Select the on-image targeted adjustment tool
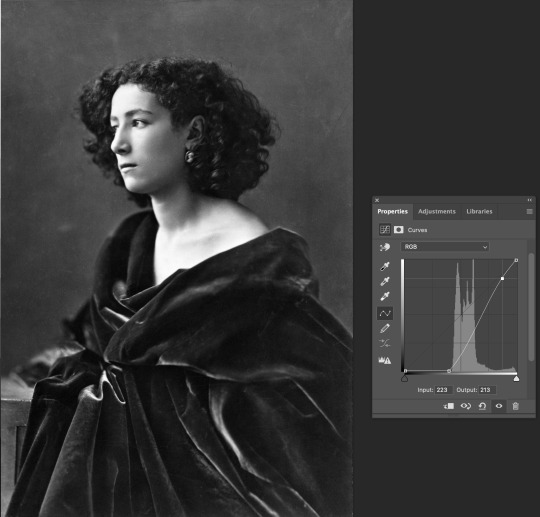This screenshot has height=517, width=540. click(385, 247)
